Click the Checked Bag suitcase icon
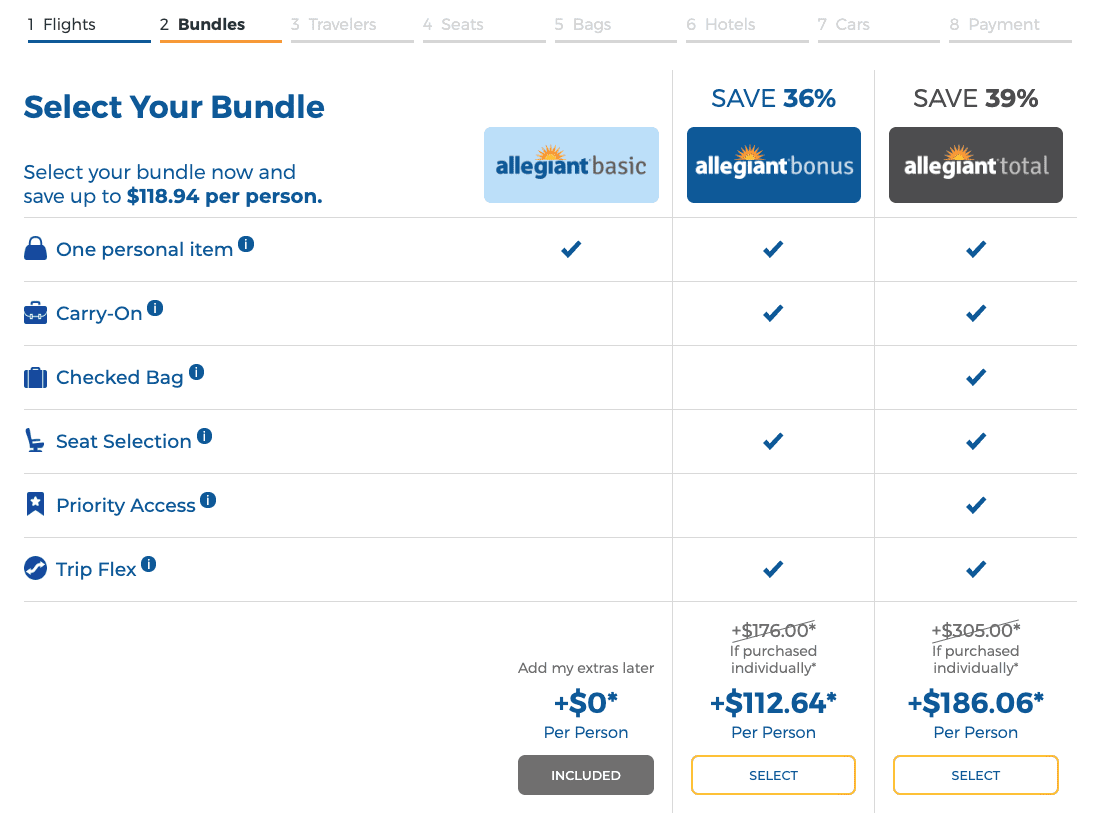 pyautogui.click(x=35, y=377)
